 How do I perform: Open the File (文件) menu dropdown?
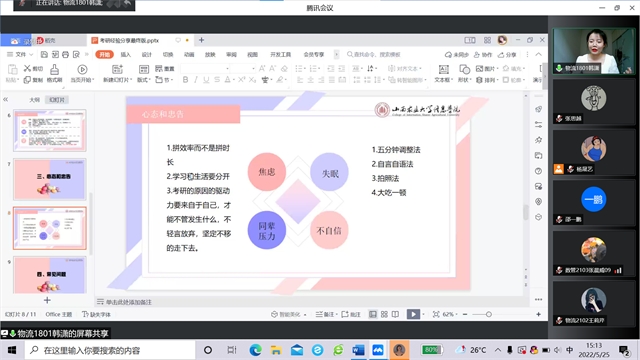point(20,54)
